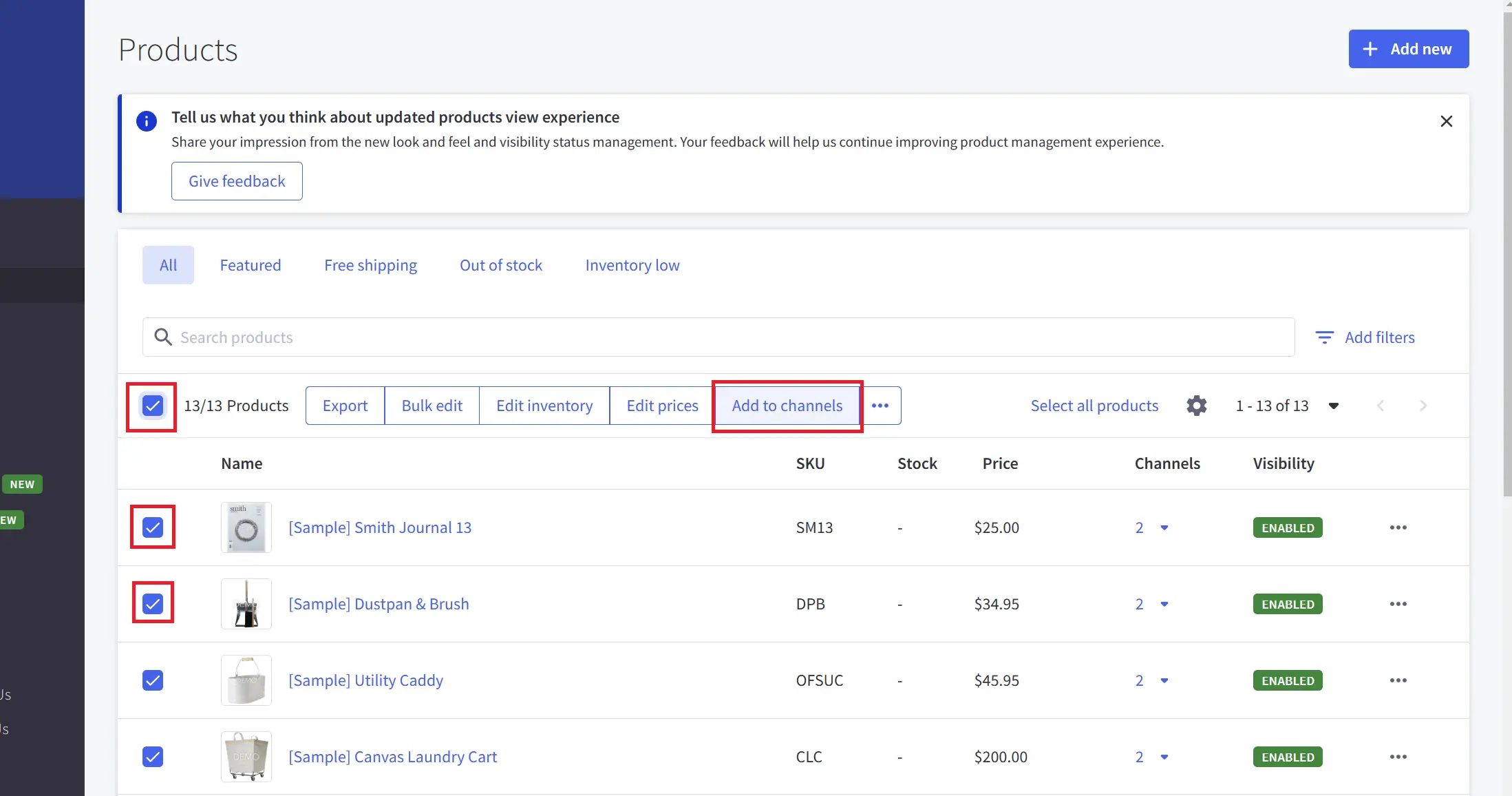Toggle the Dustpan & Brush row checkbox
The height and width of the screenshot is (796, 1512).
pos(152,604)
